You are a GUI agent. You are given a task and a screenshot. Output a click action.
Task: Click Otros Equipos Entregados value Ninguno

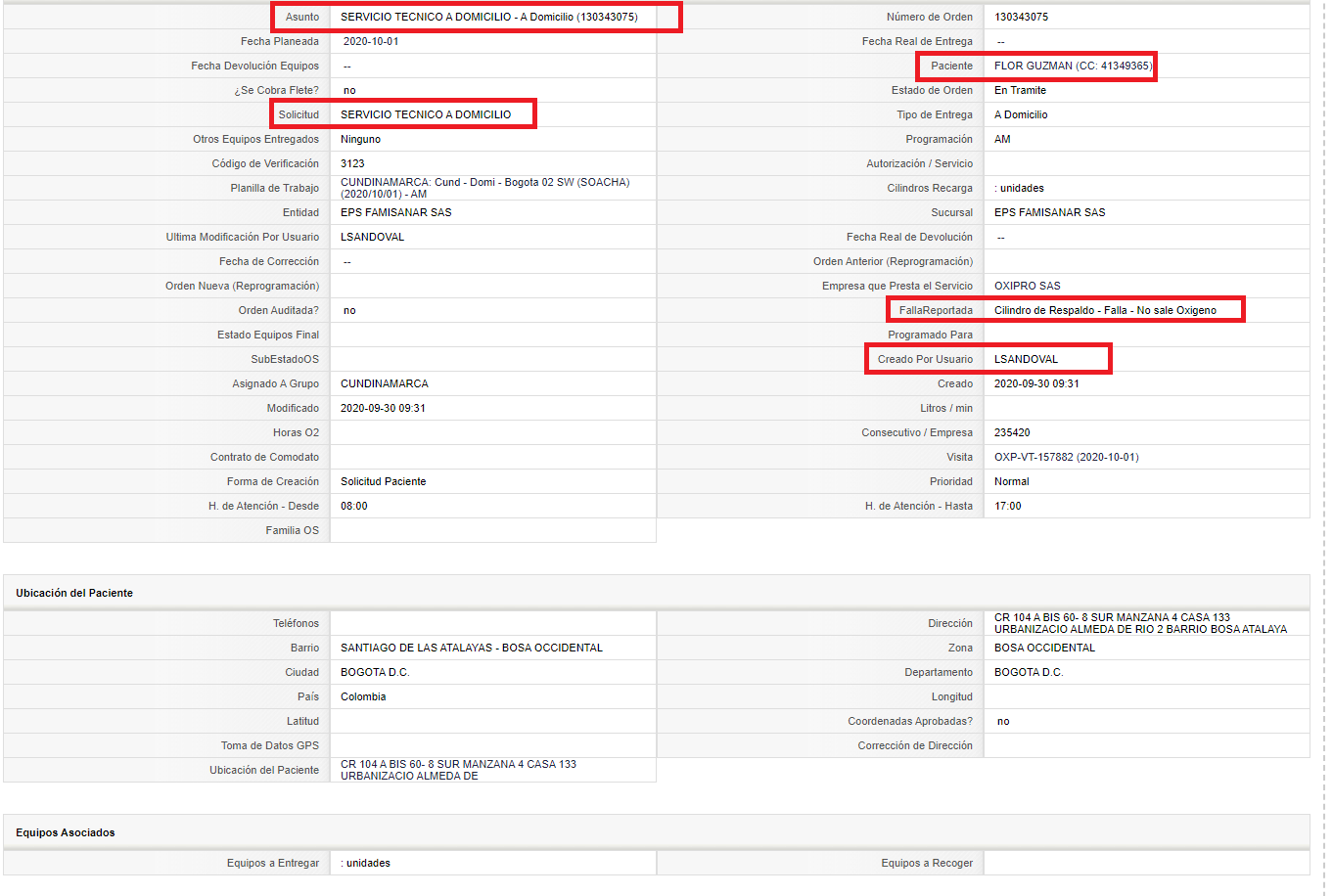click(x=360, y=139)
